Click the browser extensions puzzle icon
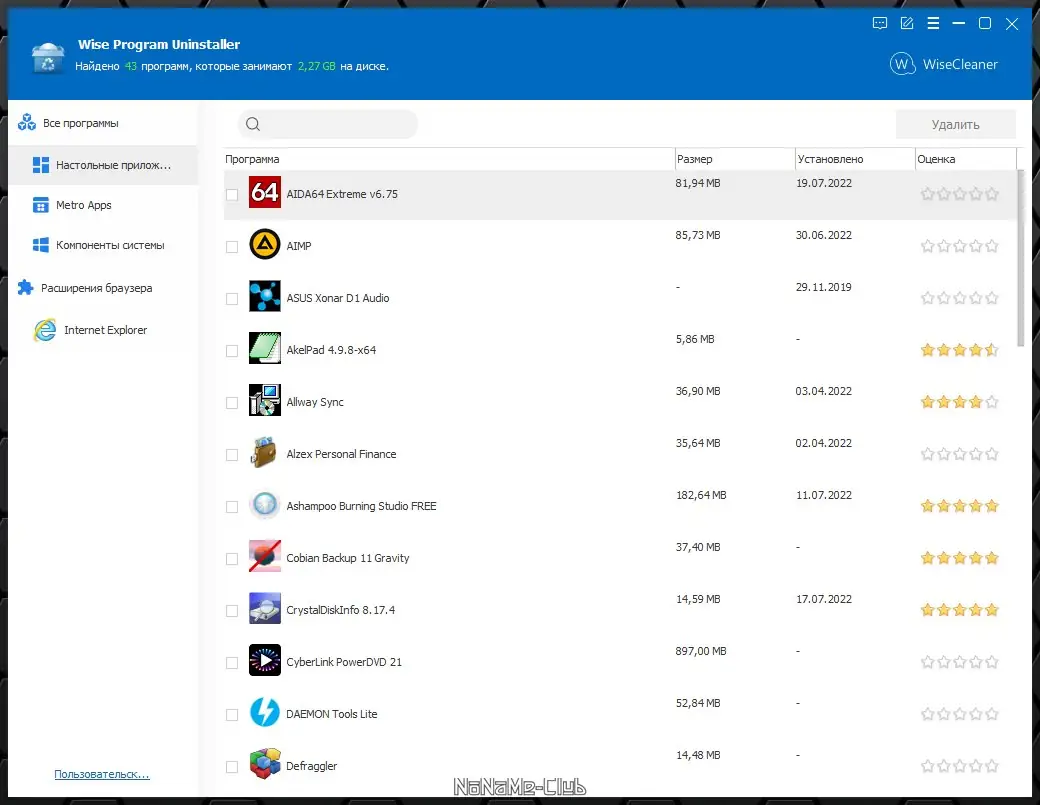1040x805 pixels. coord(25,288)
